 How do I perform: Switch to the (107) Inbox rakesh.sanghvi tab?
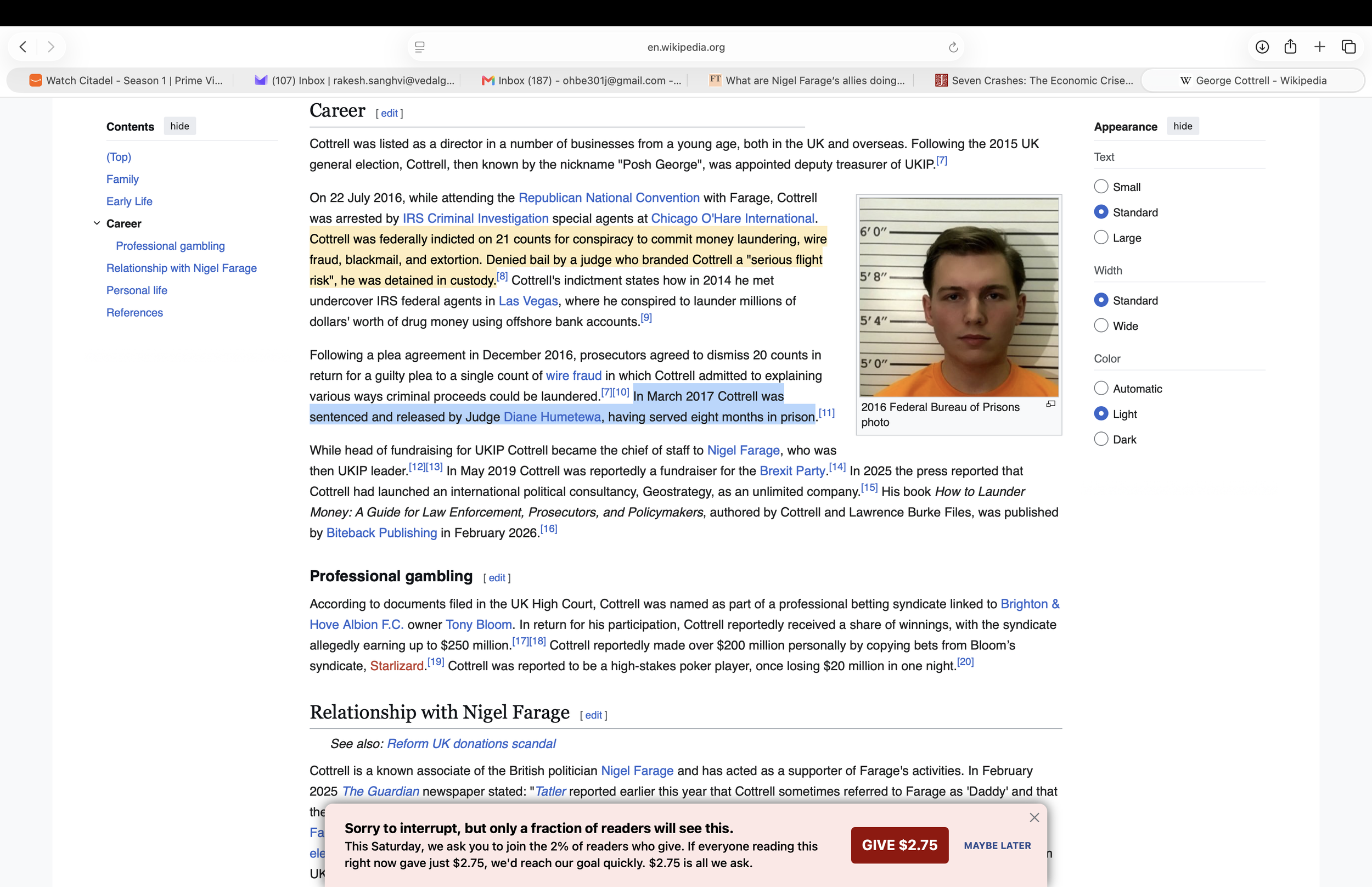pos(355,81)
